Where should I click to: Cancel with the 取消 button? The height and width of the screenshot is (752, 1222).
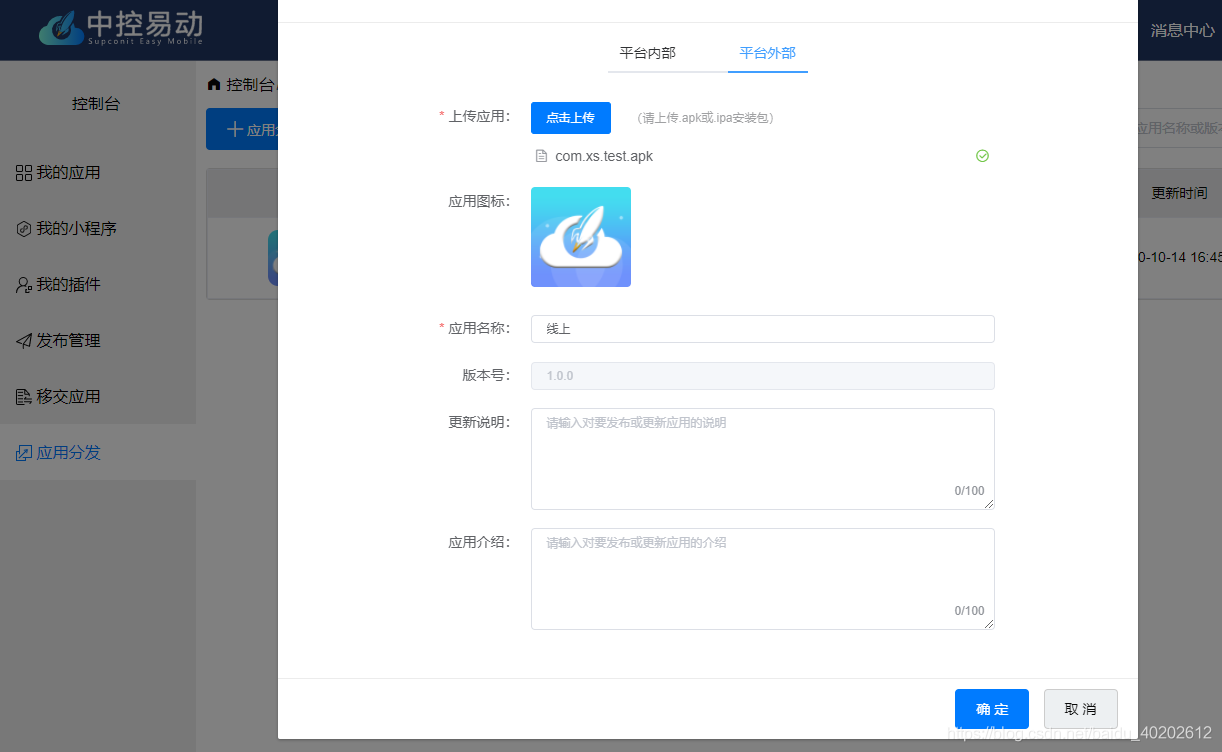1081,709
